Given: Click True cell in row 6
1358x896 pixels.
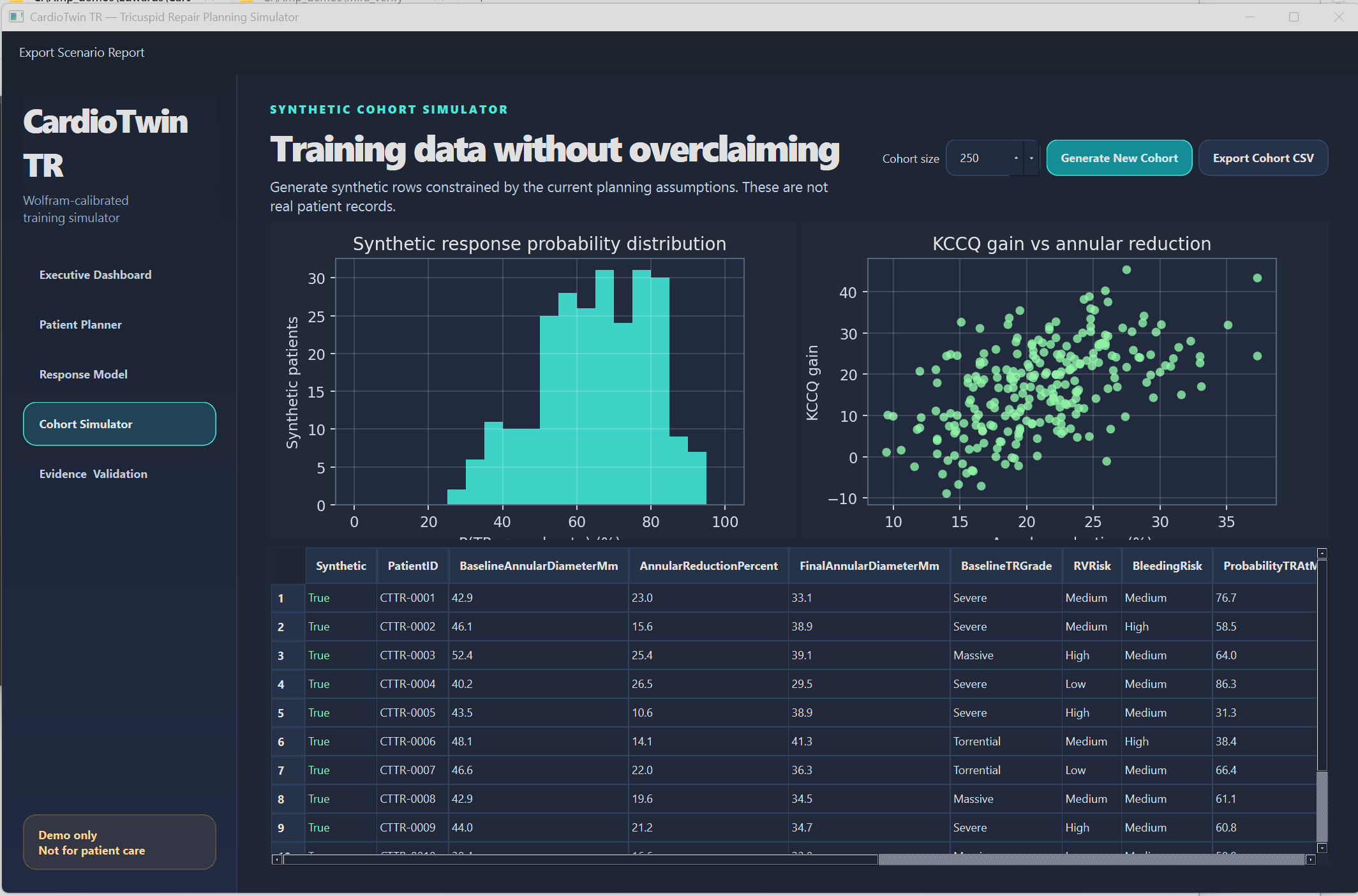Looking at the screenshot, I should pos(341,742).
